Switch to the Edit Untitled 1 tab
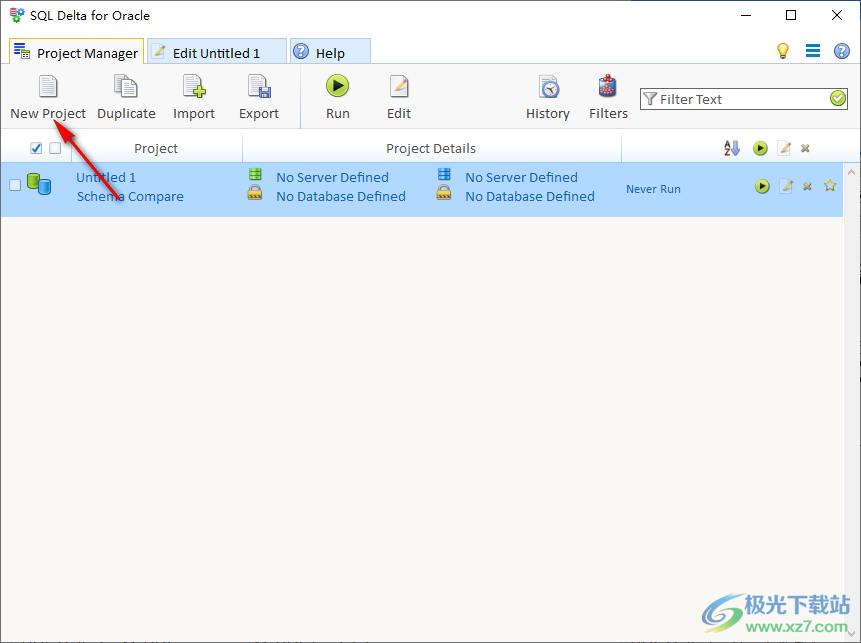This screenshot has width=861, height=643. (217, 52)
